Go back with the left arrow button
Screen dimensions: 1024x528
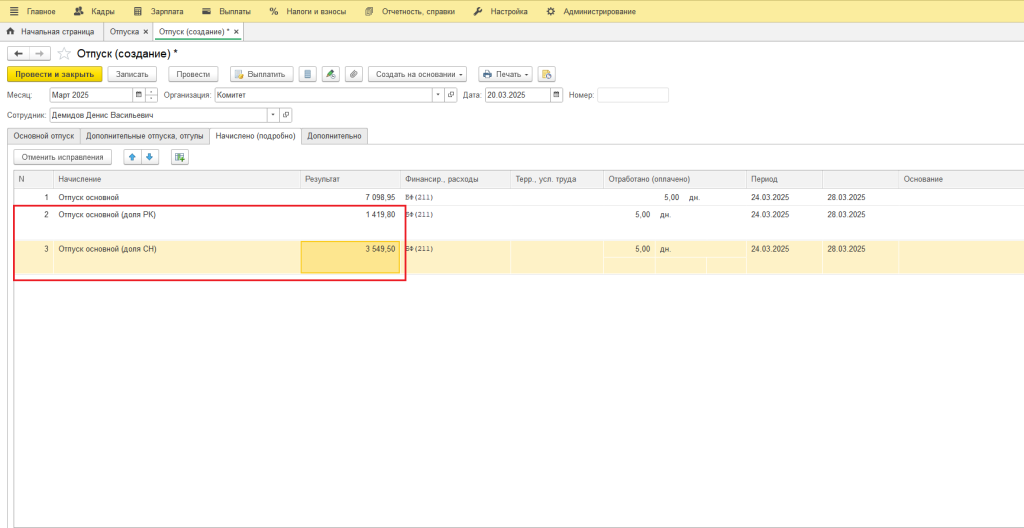[18, 54]
